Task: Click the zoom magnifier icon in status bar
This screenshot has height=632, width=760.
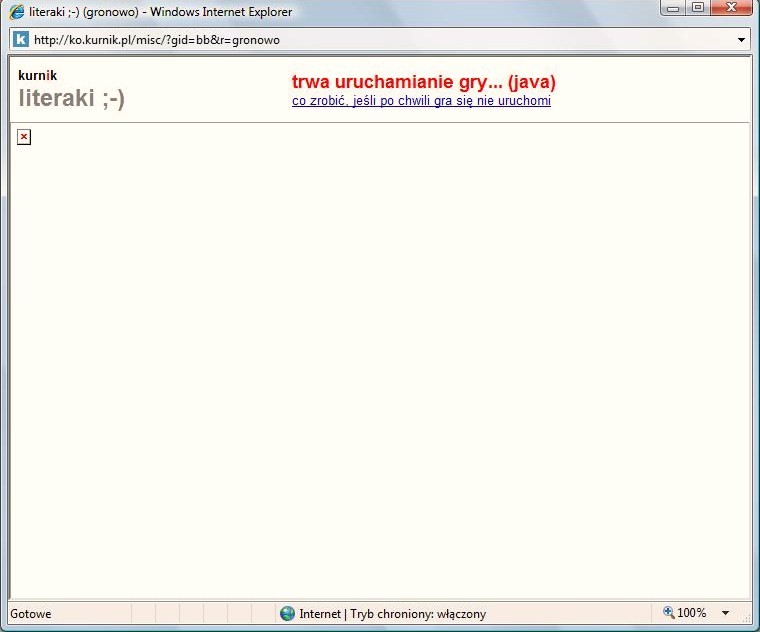Action: 668,612
